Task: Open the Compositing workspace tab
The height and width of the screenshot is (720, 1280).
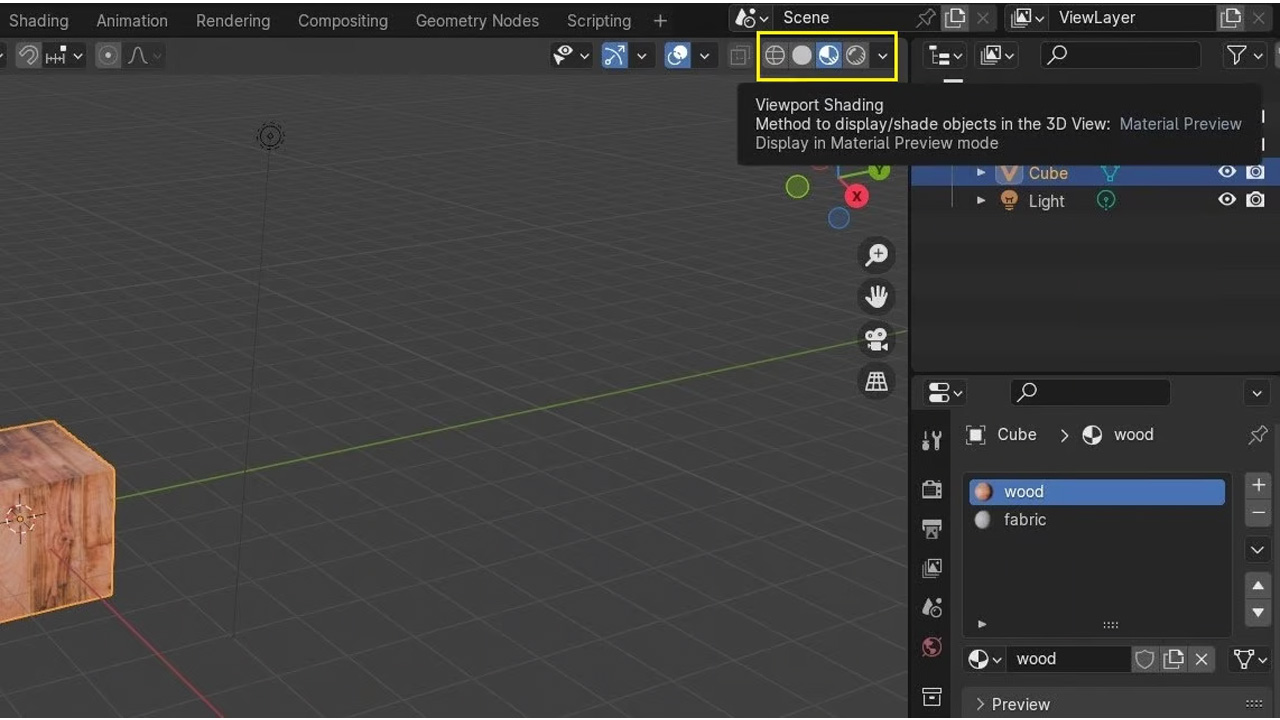Action: click(x=342, y=20)
